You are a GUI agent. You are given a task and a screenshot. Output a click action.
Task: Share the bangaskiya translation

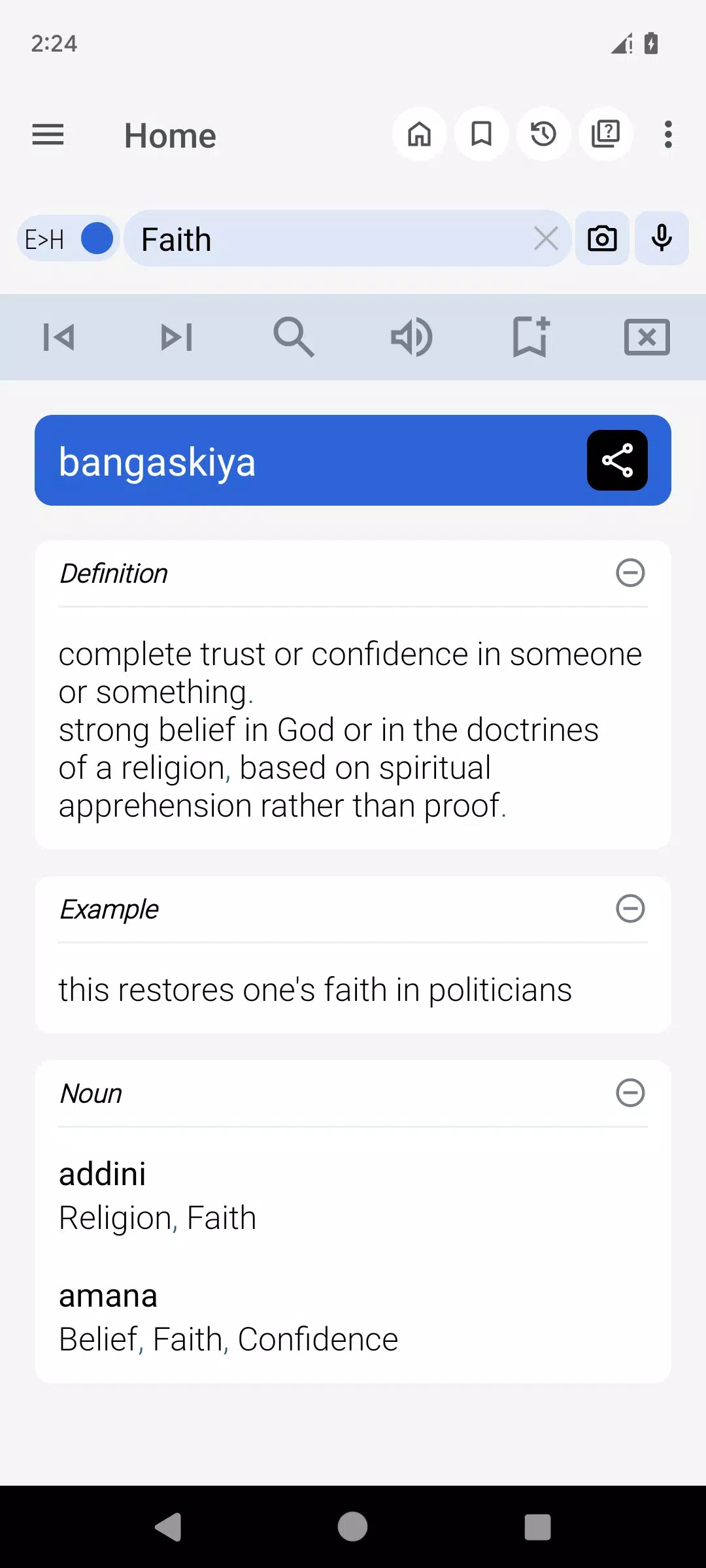617,460
